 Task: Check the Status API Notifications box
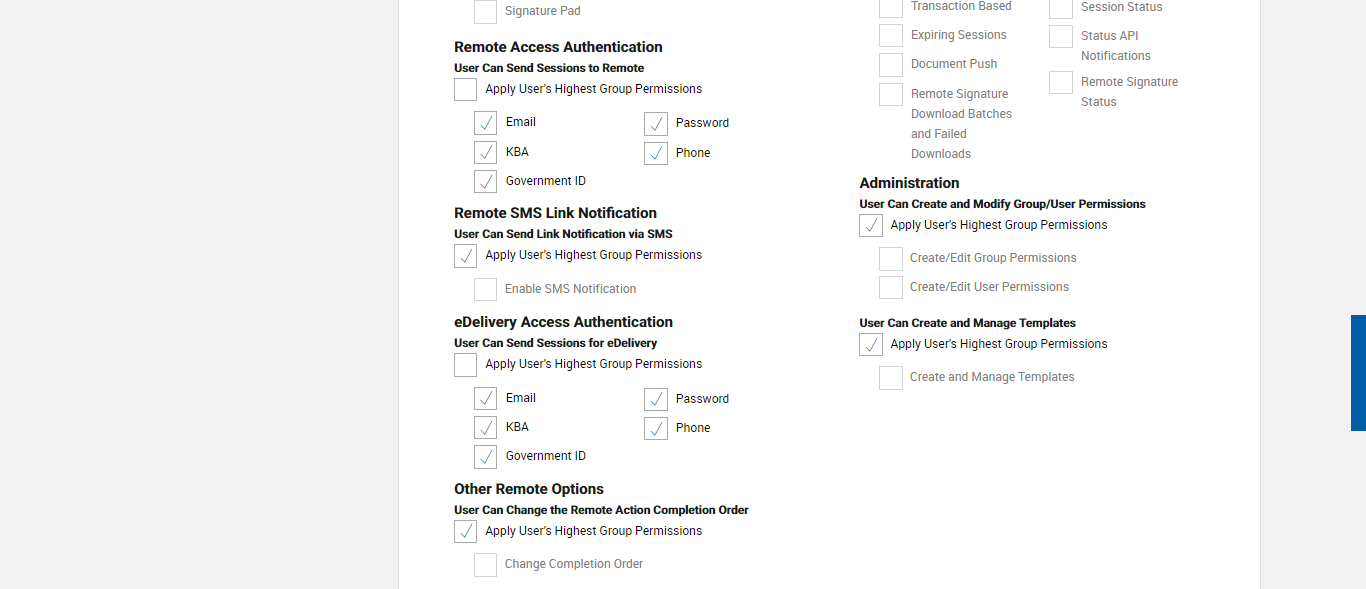click(1061, 37)
